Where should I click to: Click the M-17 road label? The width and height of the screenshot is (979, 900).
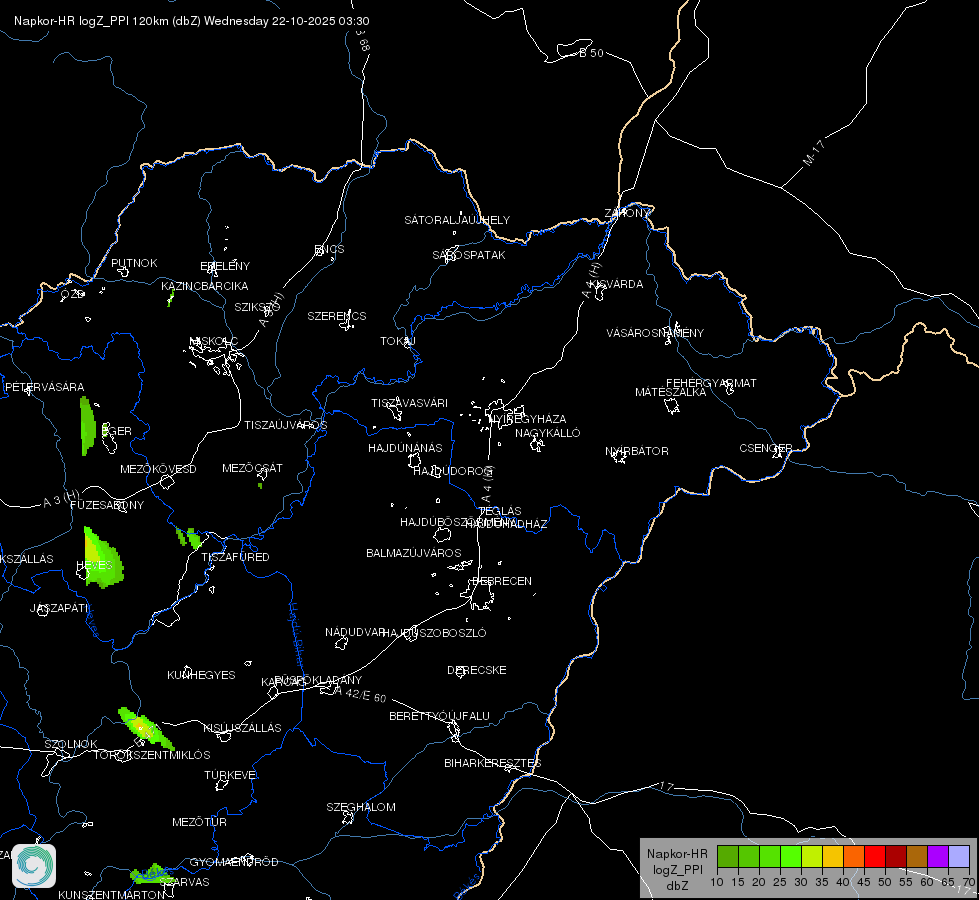[x=814, y=153]
